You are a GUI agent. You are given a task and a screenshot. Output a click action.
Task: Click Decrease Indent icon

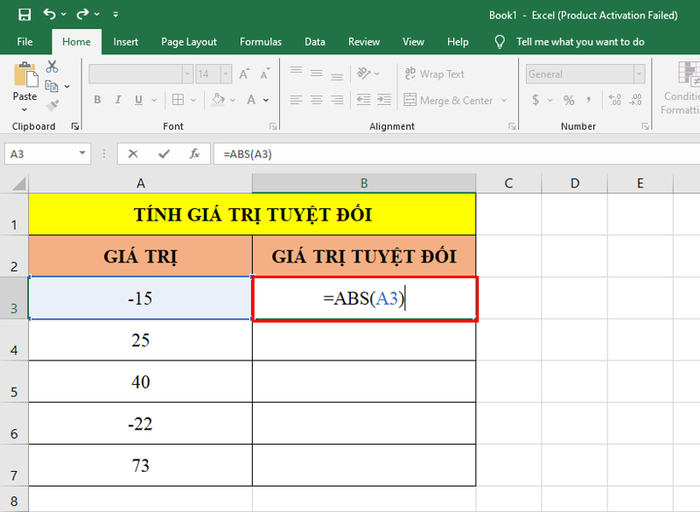(363, 99)
